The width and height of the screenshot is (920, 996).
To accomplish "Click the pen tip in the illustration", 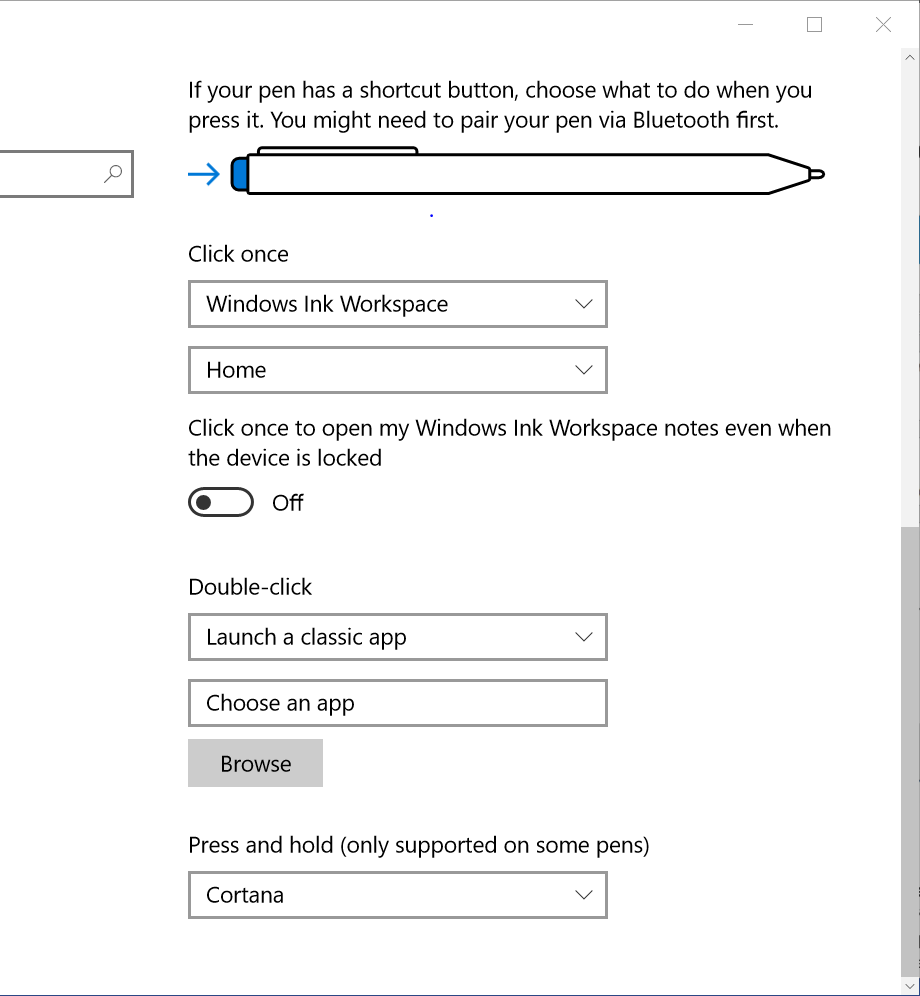I will coord(815,174).
